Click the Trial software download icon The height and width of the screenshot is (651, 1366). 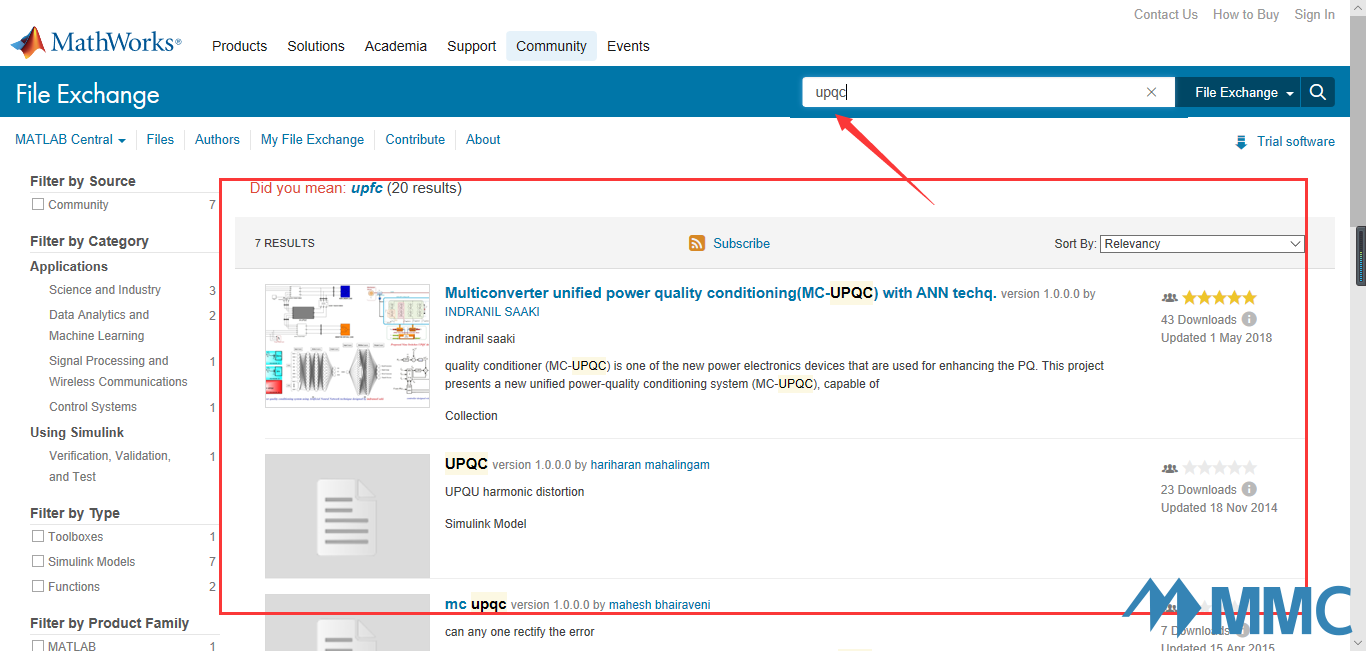(1241, 142)
